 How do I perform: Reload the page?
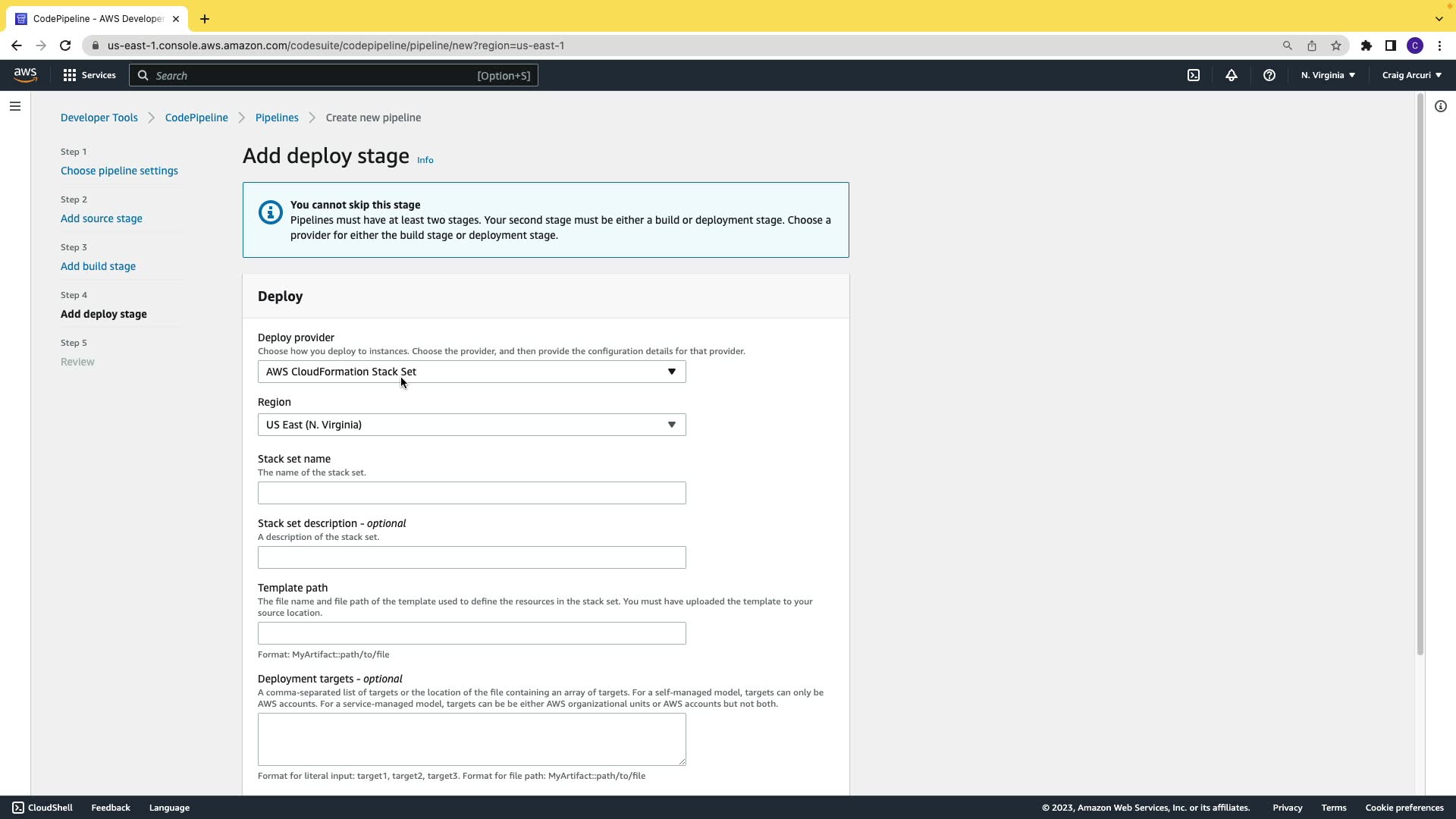pos(65,45)
